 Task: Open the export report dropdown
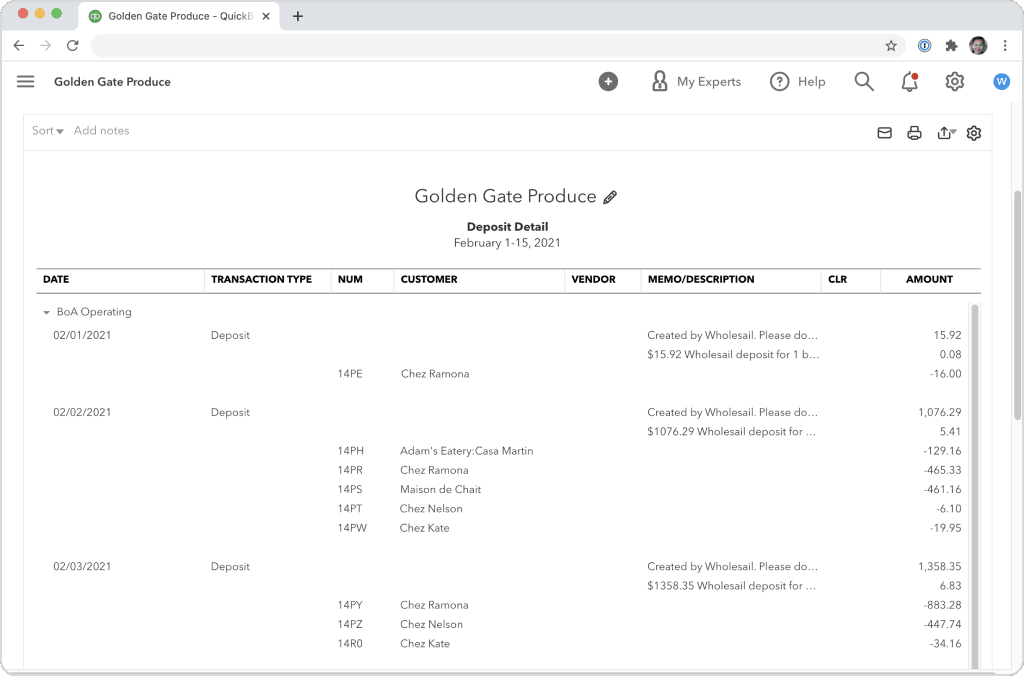click(946, 133)
